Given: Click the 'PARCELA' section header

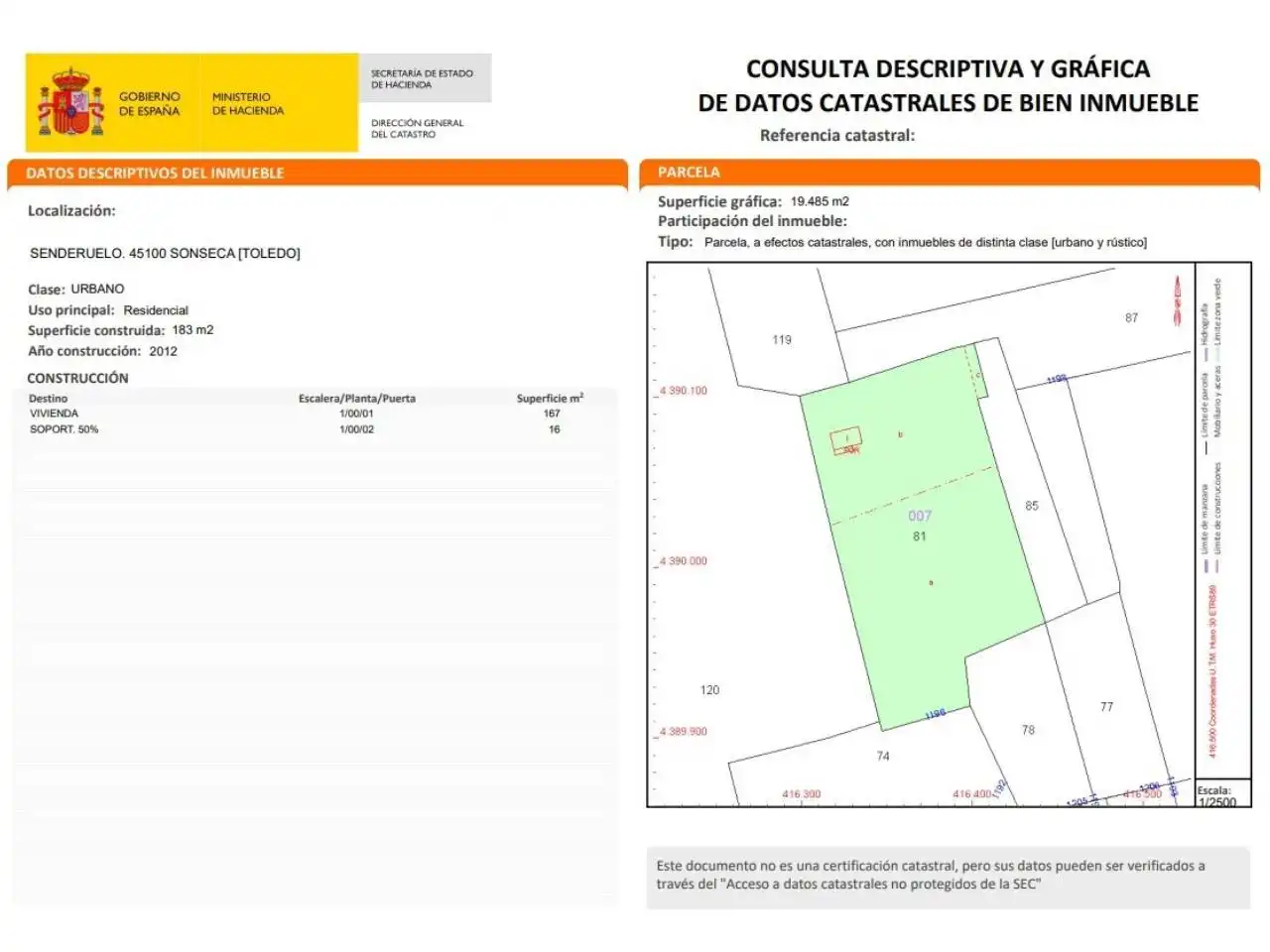Looking at the screenshot, I should [689, 173].
